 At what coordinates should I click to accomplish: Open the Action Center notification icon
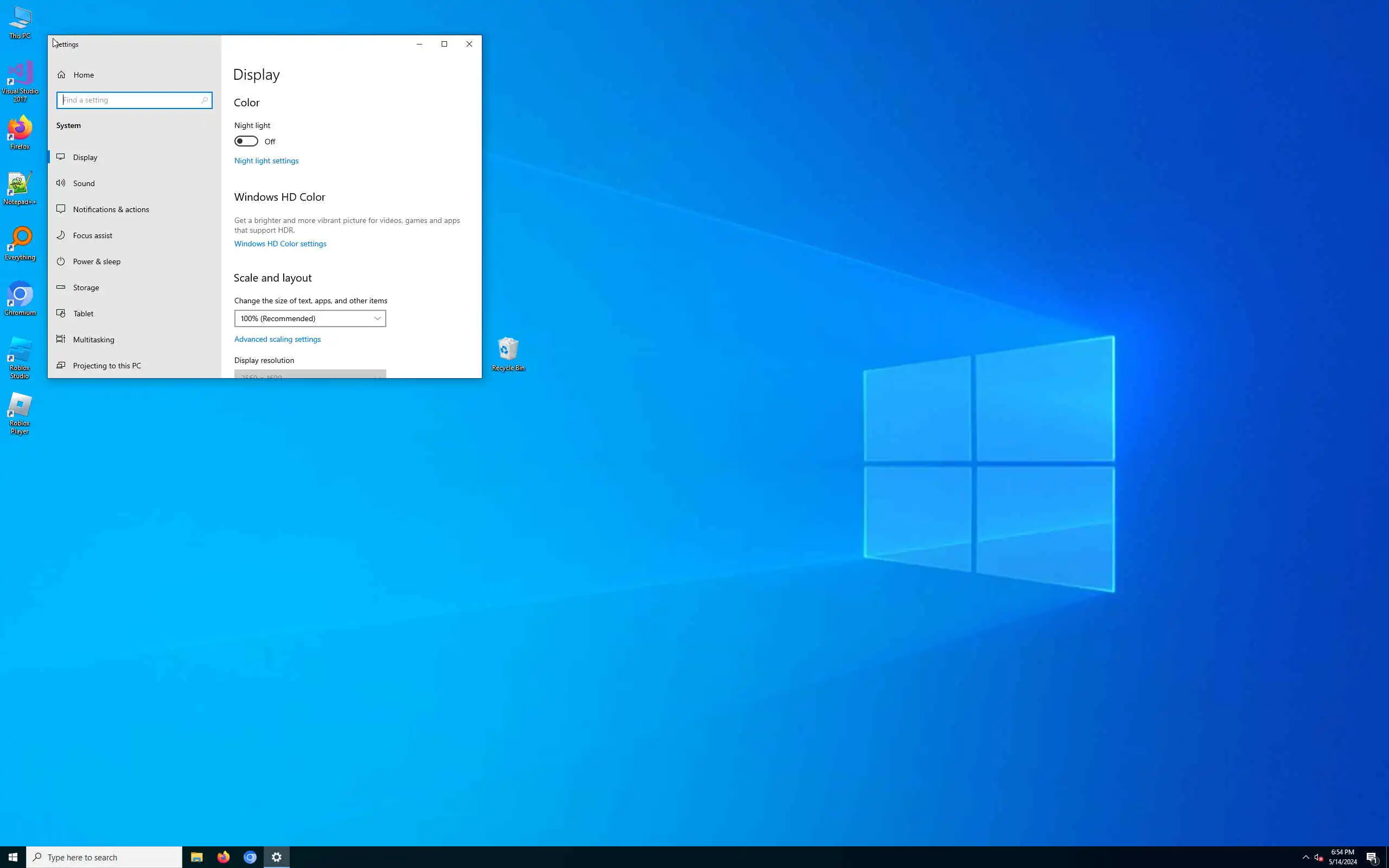tap(1372, 857)
